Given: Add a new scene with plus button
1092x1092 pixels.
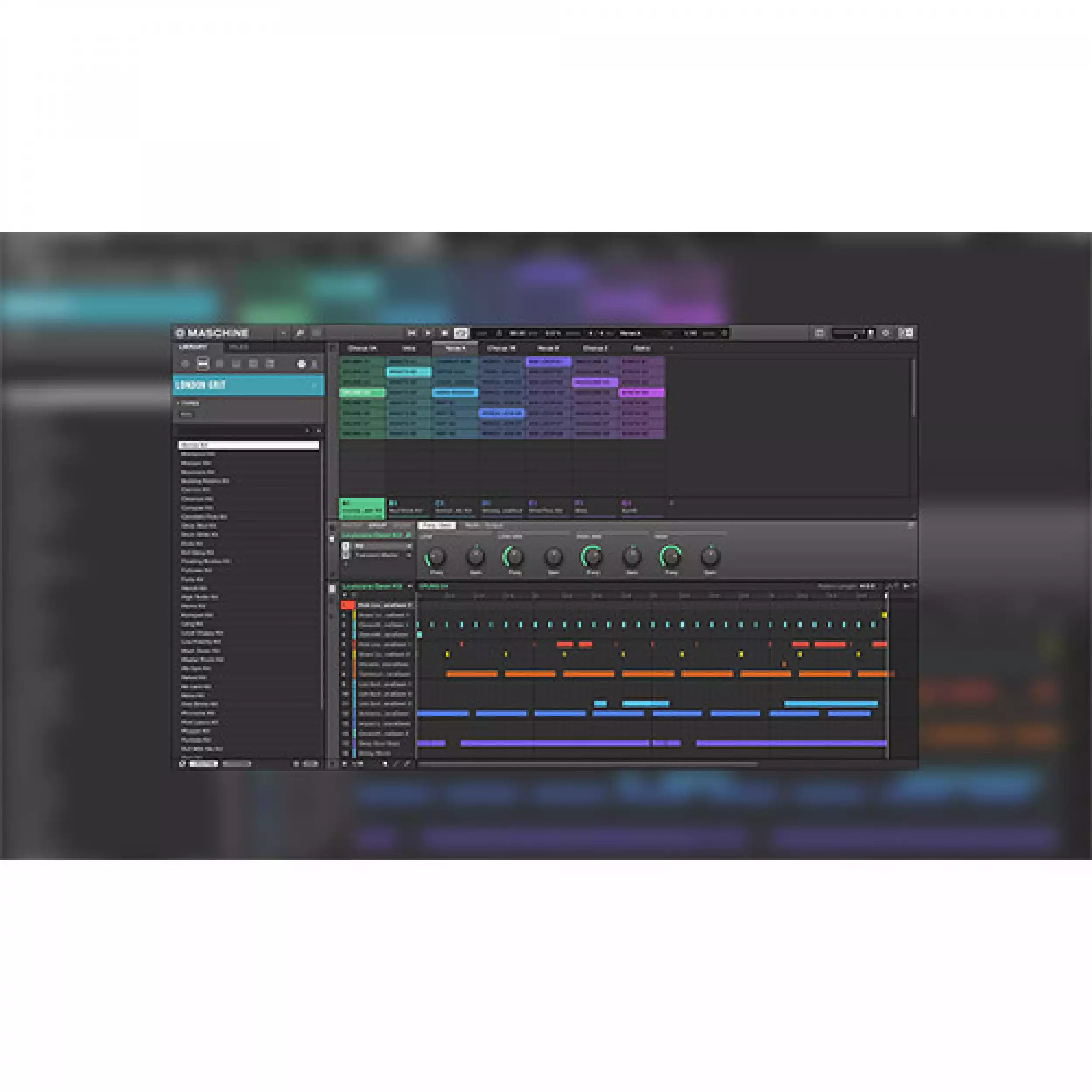Looking at the screenshot, I should coord(671,348).
